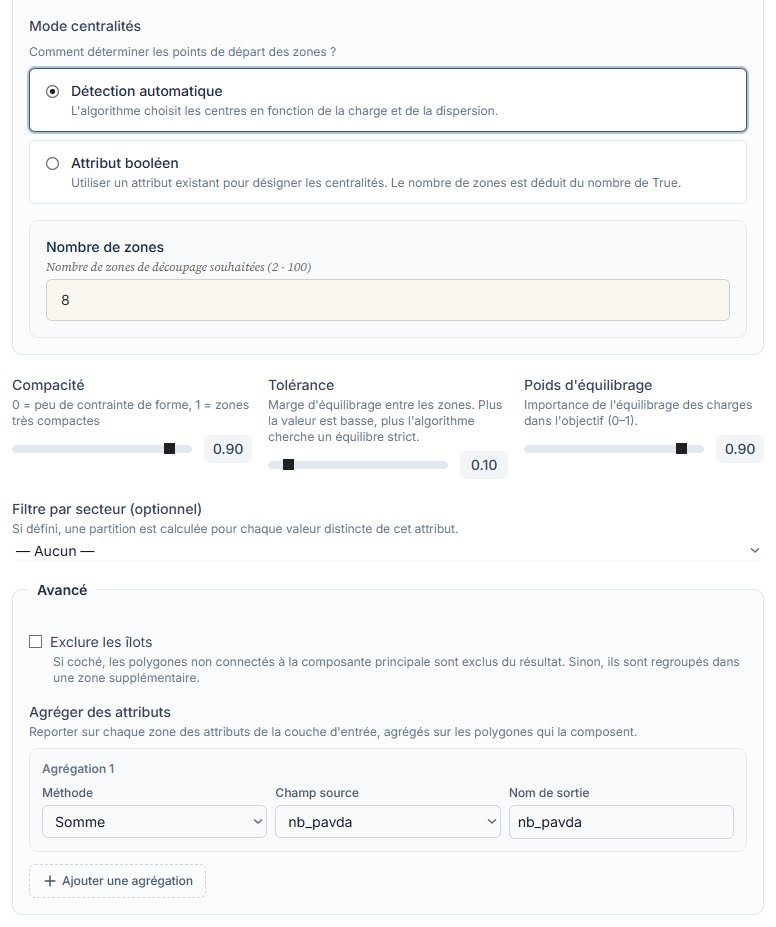Click the Poids d'équilibrage value box 0.90

[x=740, y=449]
